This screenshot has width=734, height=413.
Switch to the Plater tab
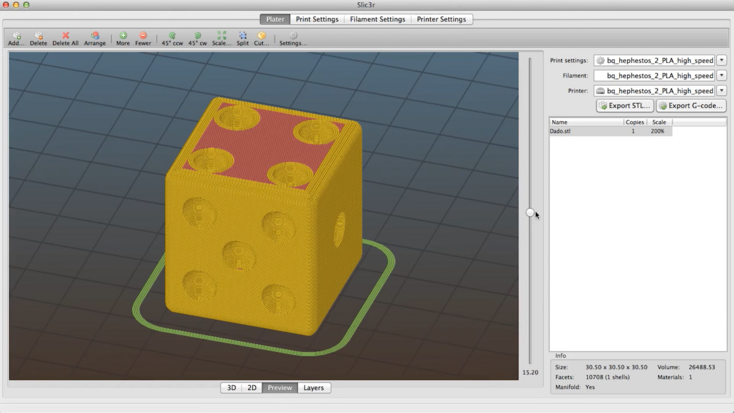click(x=275, y=19)
